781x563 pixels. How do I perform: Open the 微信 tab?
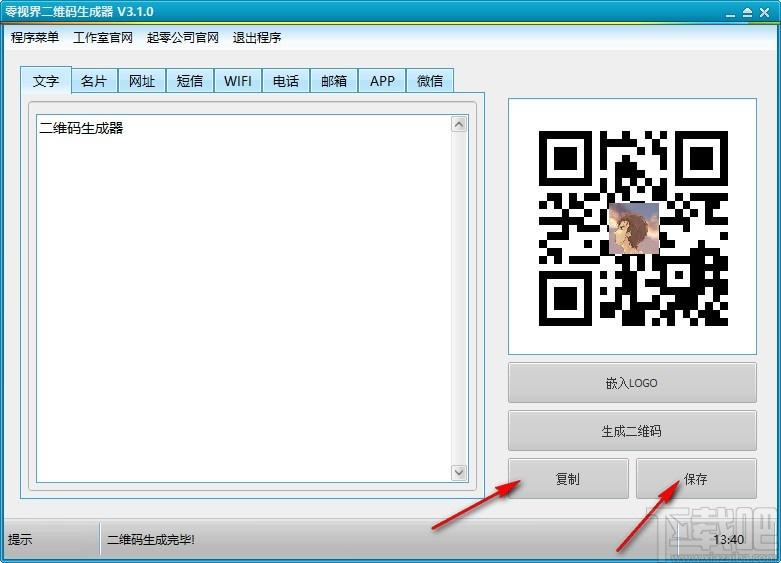click(430, 81)
